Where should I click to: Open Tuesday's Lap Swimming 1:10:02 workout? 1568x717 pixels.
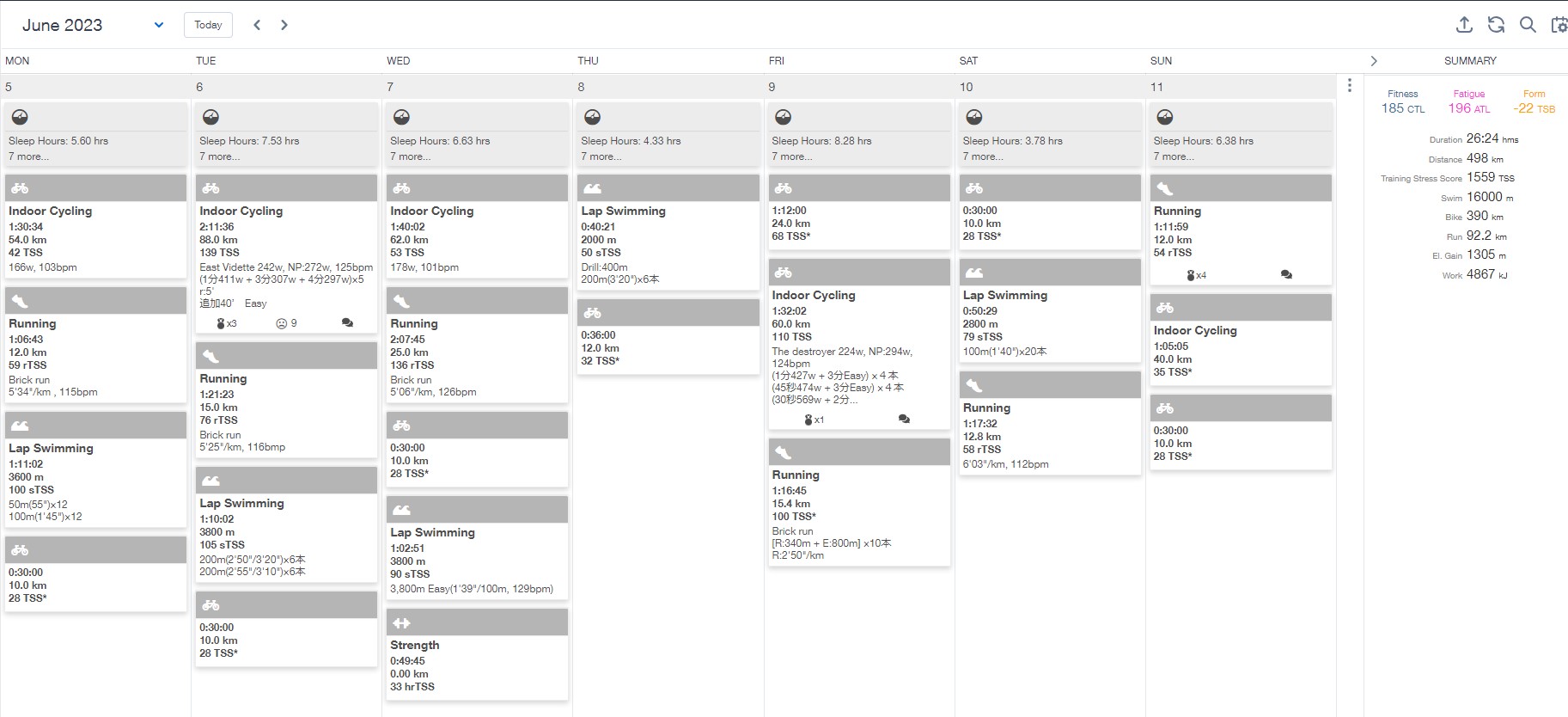click(x=286, y=524)
